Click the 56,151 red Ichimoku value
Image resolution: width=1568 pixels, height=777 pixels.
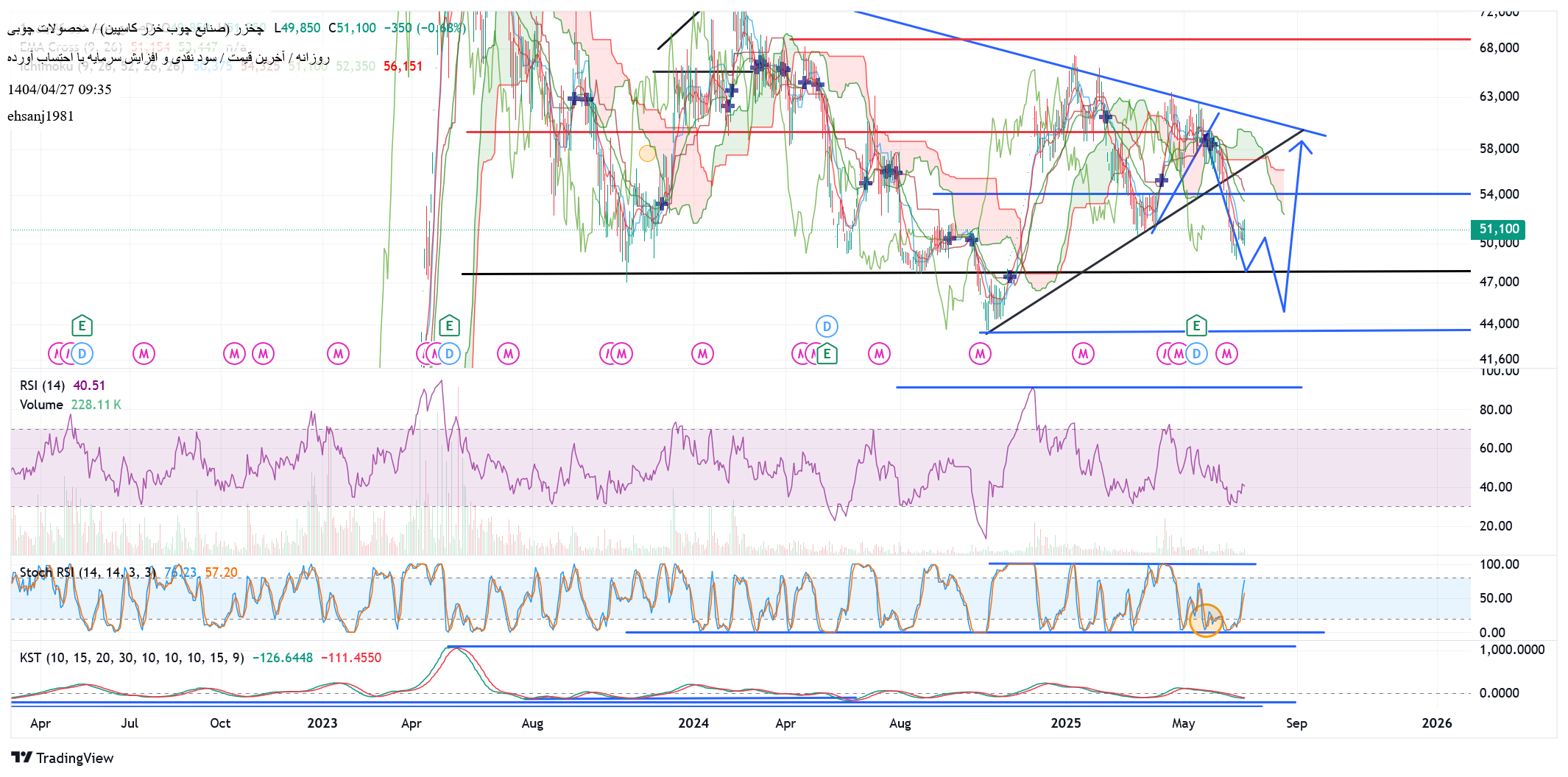[403, 66]
